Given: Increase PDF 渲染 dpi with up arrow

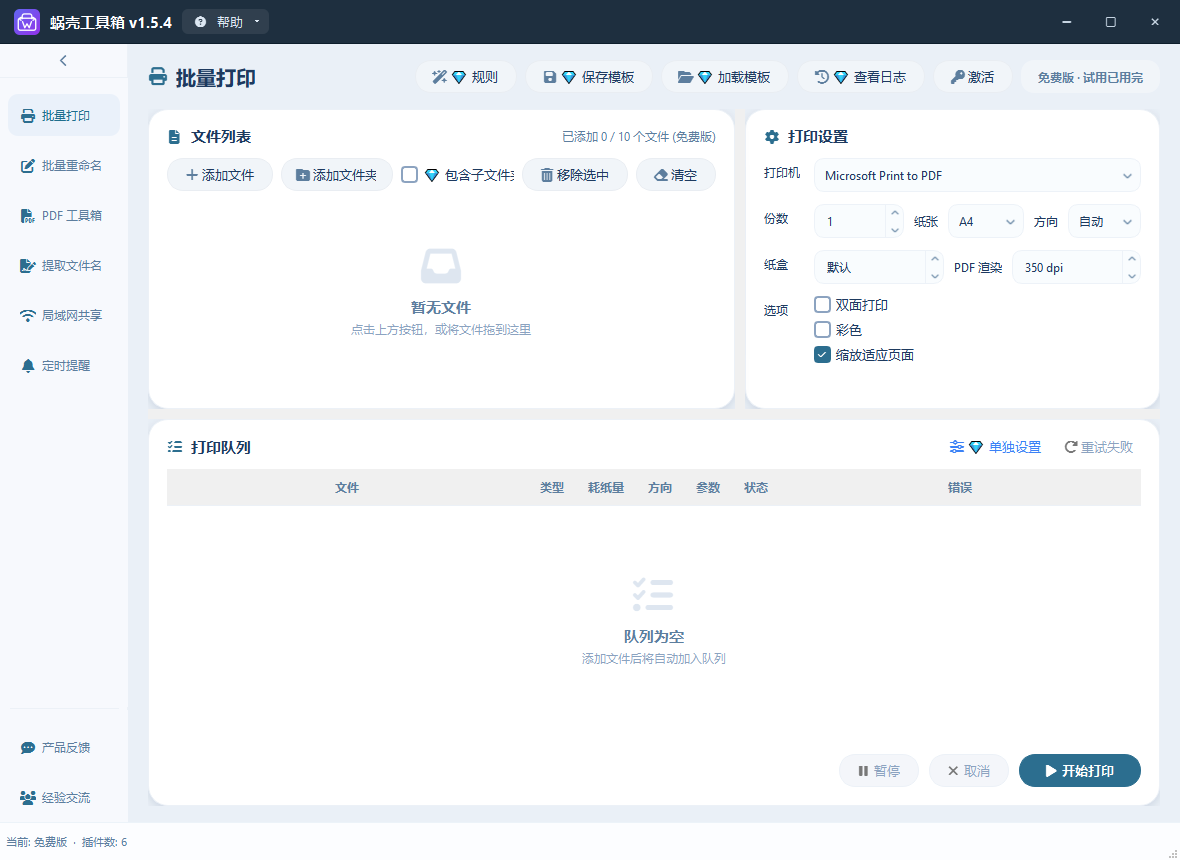Looking at the screenshot, I should [1132, 259].
